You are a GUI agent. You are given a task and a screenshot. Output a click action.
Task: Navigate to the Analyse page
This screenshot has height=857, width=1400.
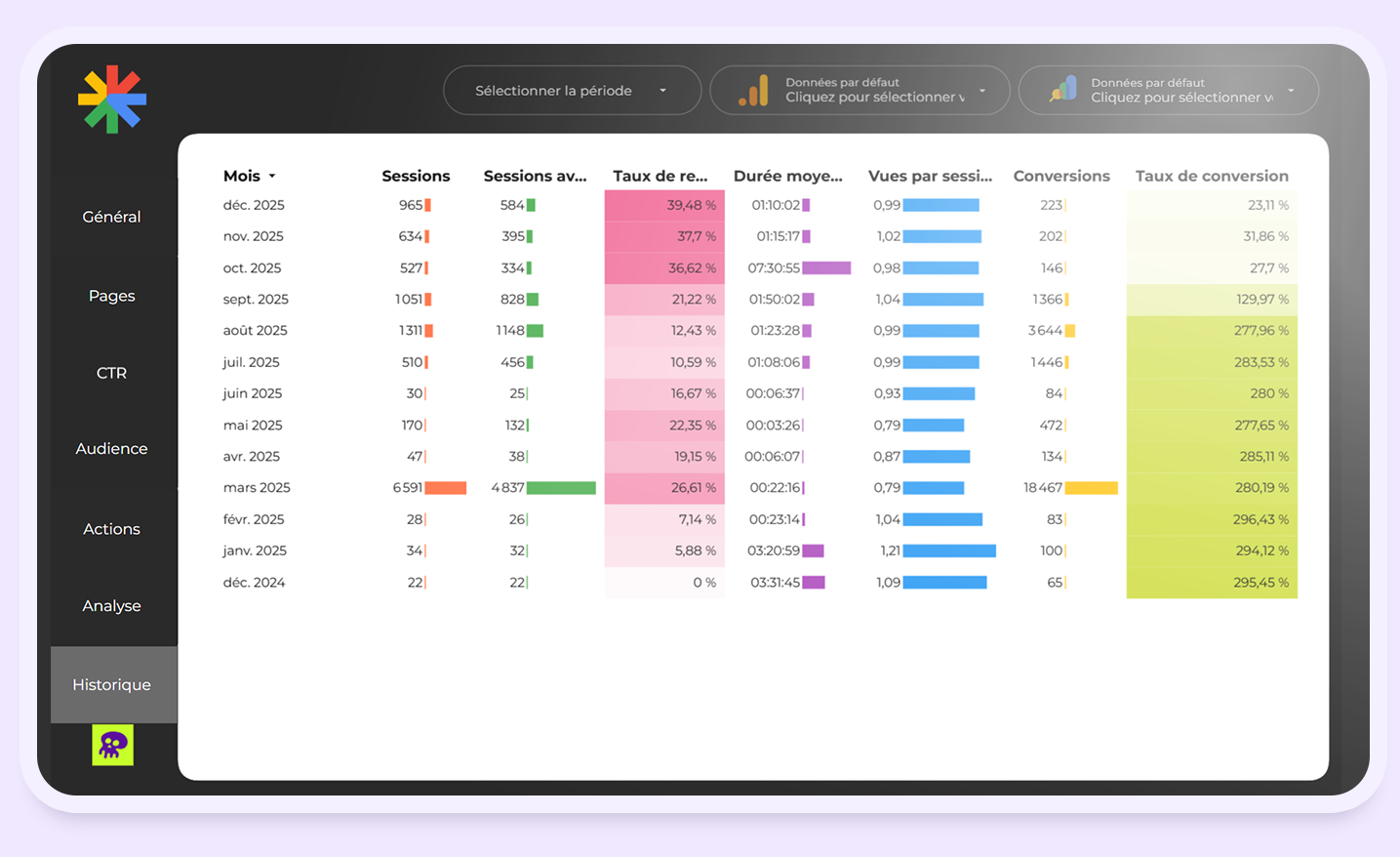pyautogui.click(x=111, y=606)
